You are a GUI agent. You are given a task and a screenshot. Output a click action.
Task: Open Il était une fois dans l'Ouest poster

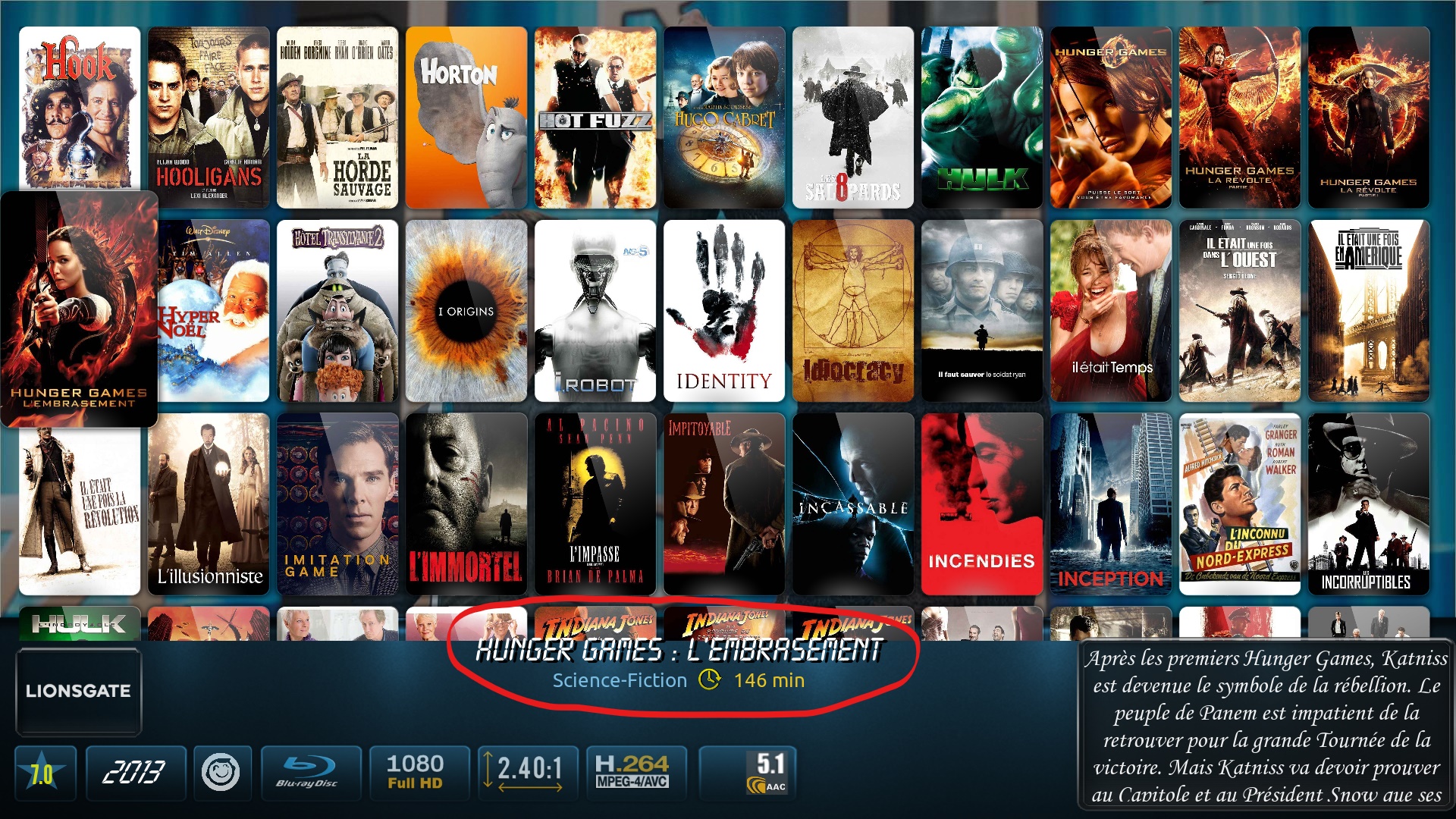[x=1240, y=311]
